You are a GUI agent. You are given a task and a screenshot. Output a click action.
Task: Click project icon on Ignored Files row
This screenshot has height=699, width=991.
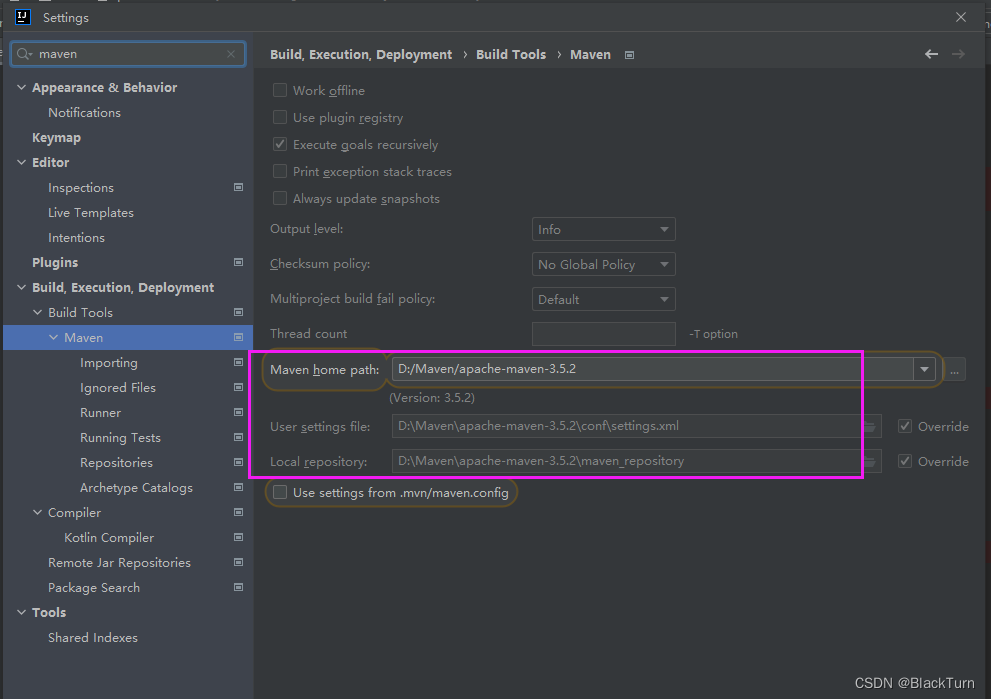pos(238,387)
